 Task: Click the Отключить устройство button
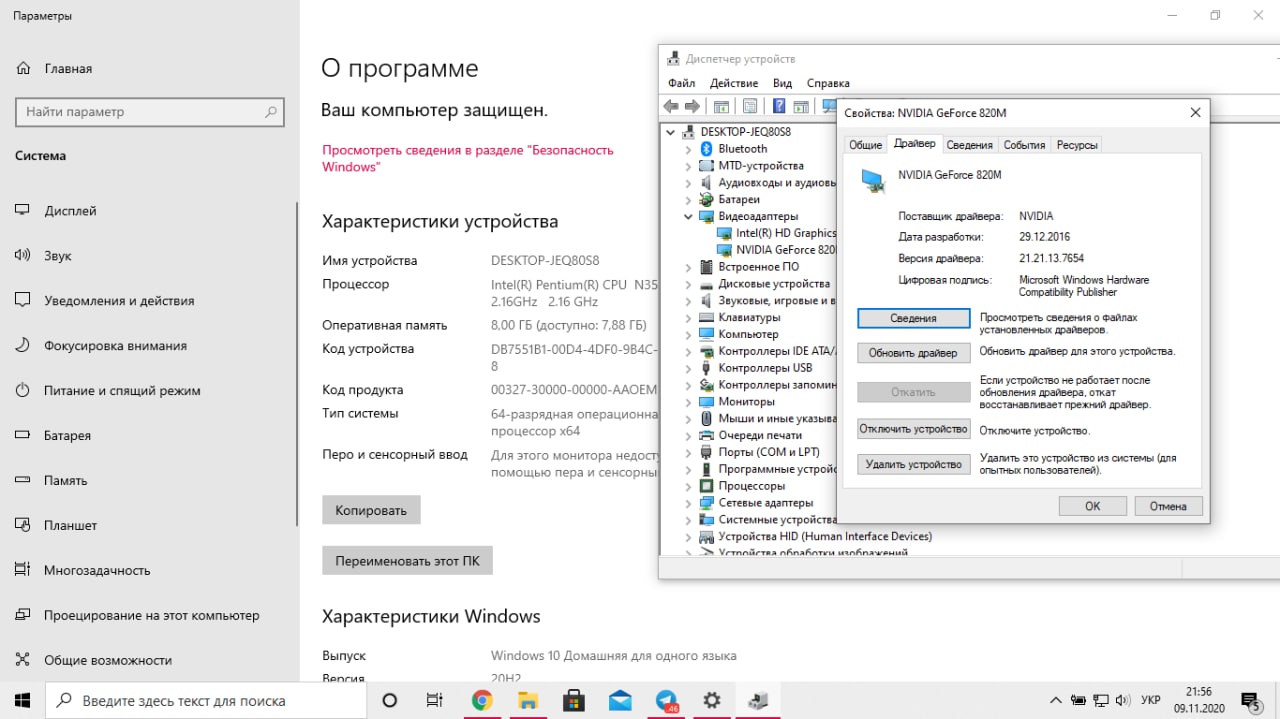[914, 429]
